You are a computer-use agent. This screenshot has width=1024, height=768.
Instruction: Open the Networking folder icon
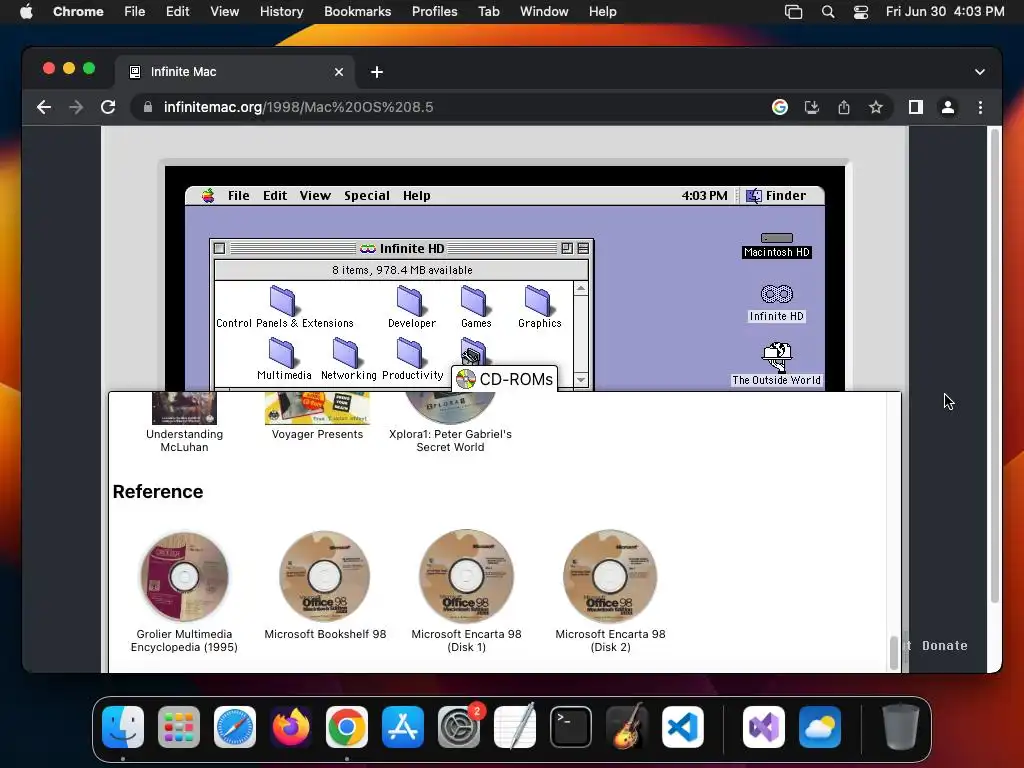[x=345, y=353]
